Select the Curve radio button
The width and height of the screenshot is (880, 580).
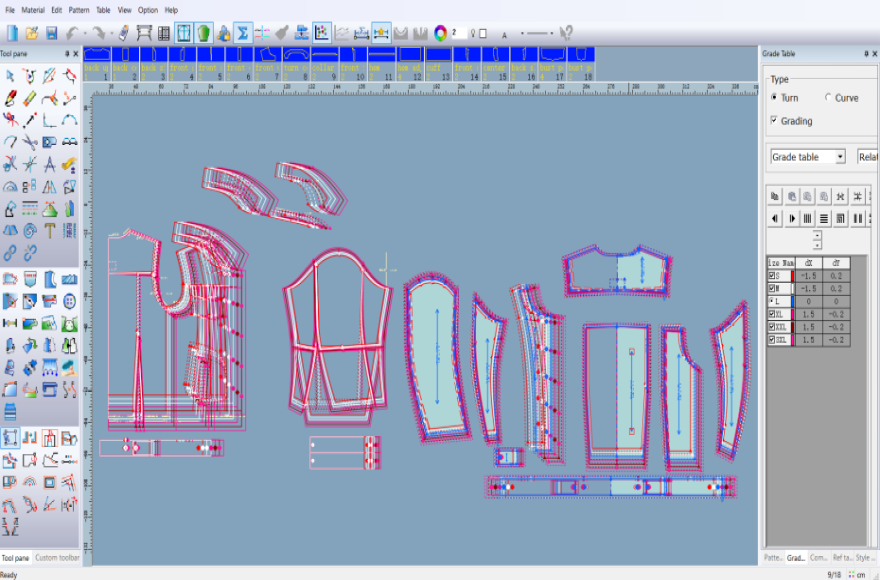(x=828, y=98)
